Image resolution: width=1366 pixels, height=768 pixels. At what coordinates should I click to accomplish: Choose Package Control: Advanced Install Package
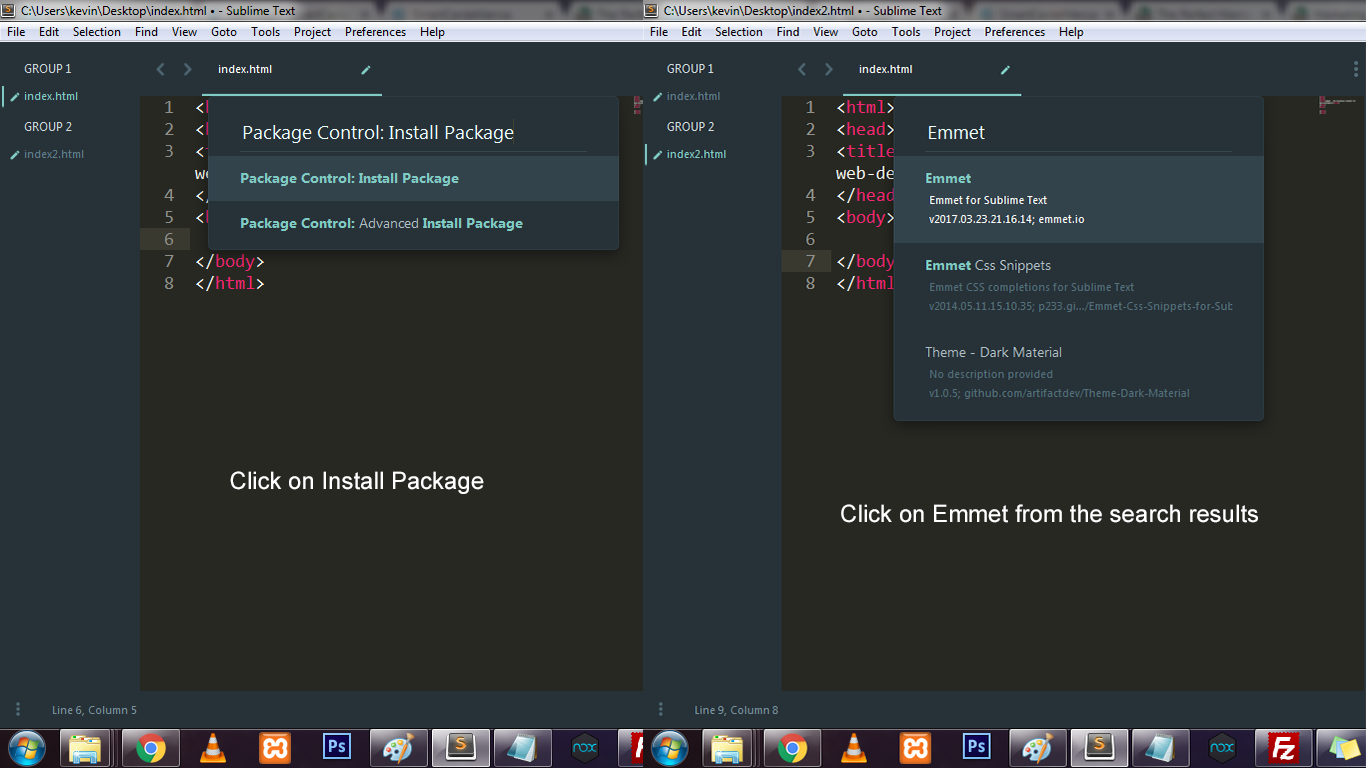pos(413,223)
